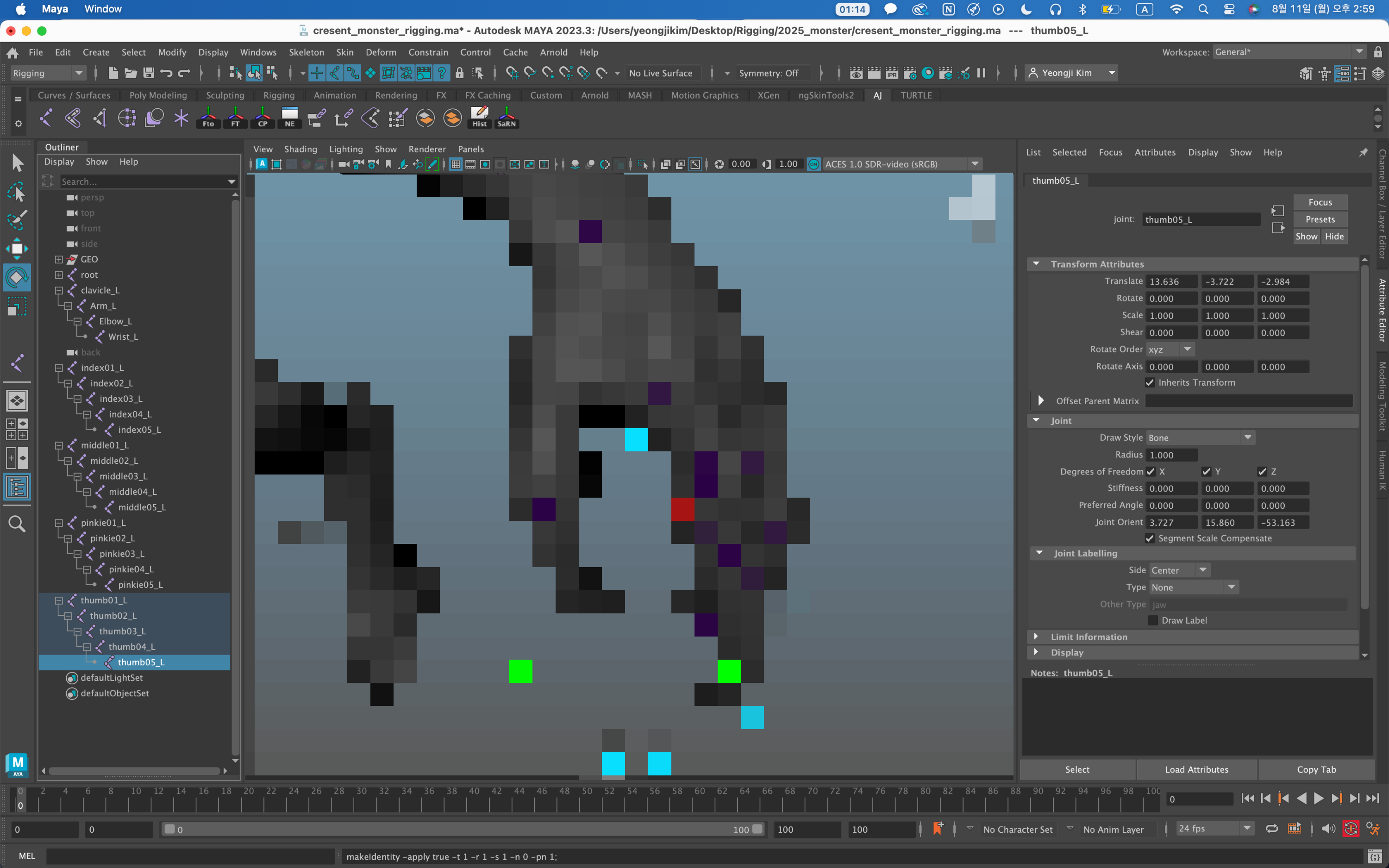Click the Play forwards button
Screen dimensions: 1389x868
pos(1319,799)
